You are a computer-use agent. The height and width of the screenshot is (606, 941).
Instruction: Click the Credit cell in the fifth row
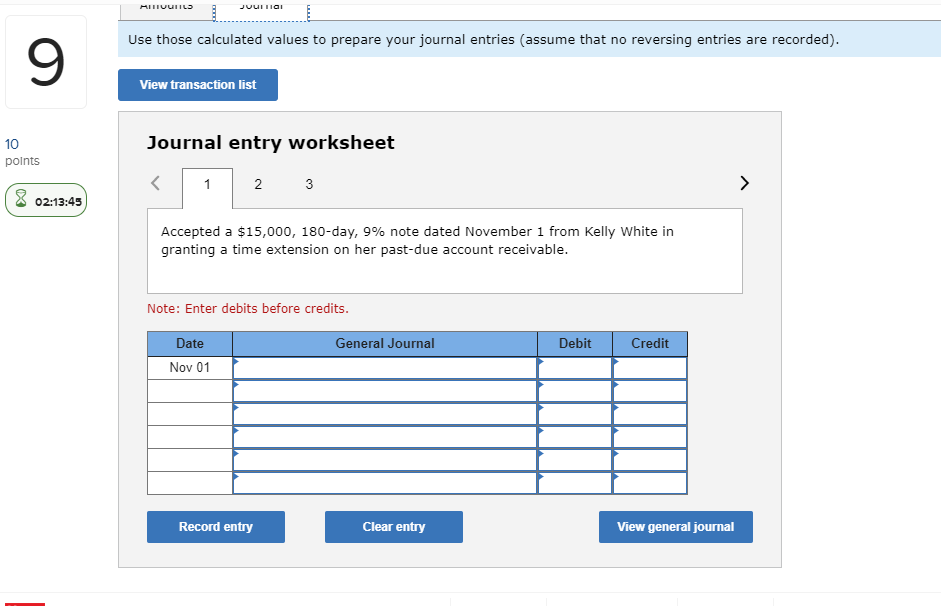[650, 460]
